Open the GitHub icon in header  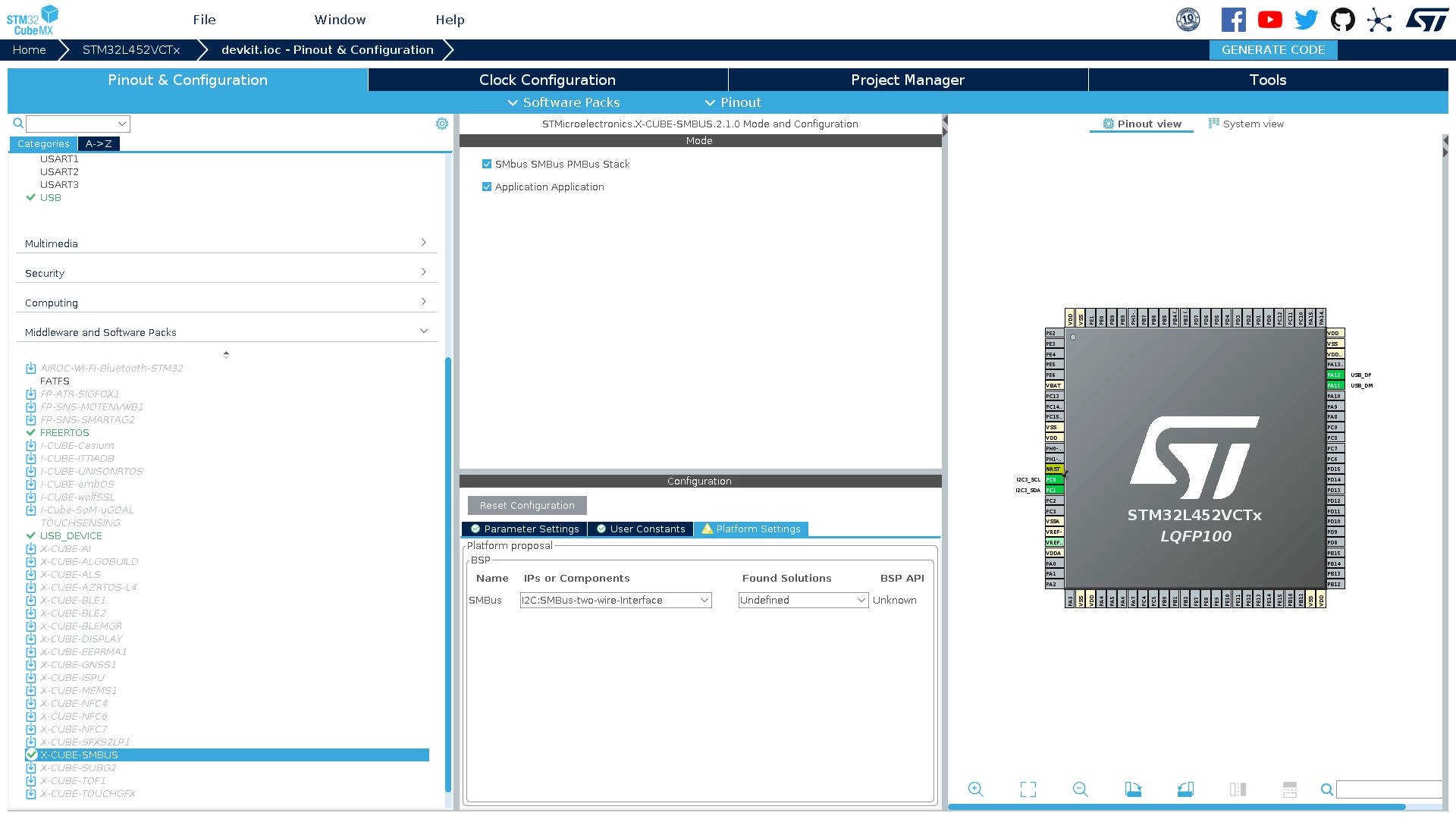tap(1342, 20)
